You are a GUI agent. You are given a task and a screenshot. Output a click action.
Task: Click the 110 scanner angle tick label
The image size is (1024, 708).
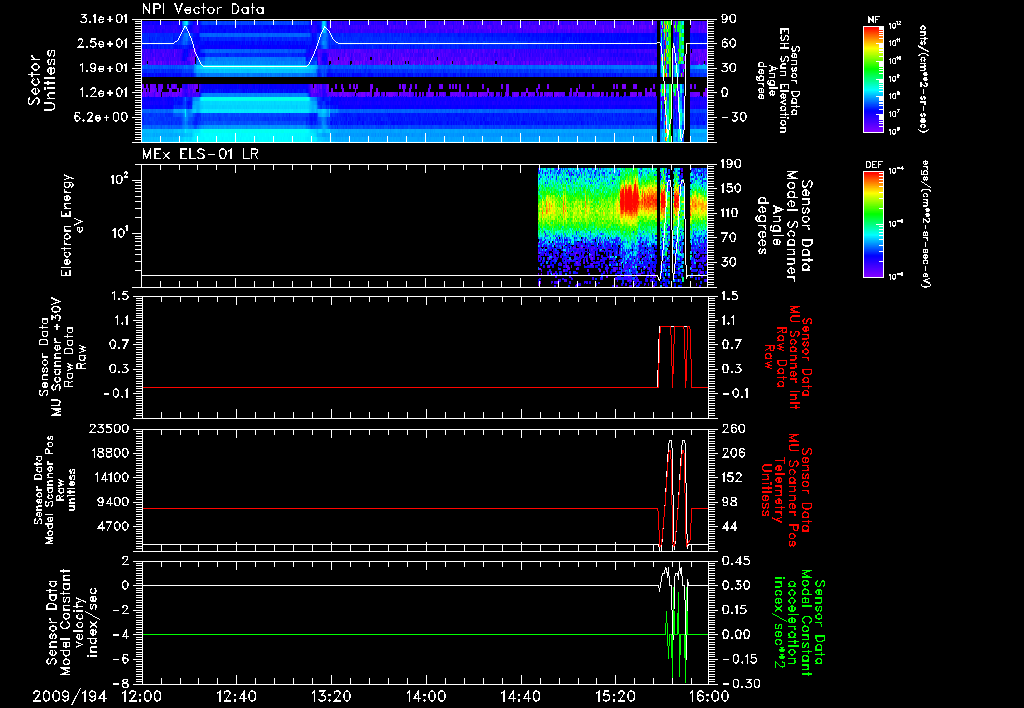pyautogui.click(x=731, y=213)
